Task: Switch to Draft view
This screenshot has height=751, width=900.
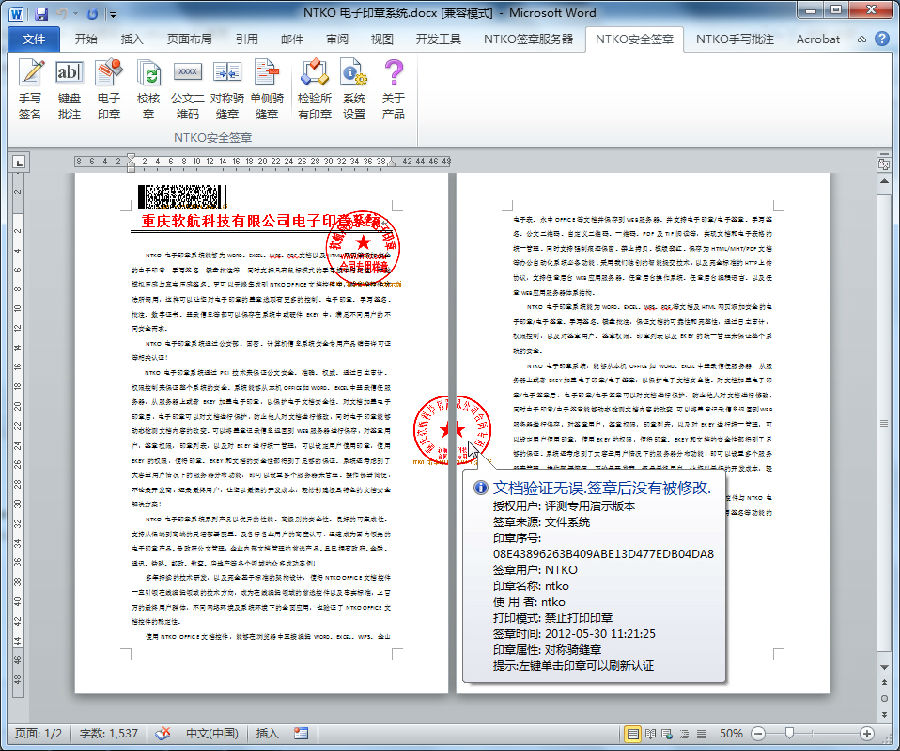Action: click(x=701, y=733)
